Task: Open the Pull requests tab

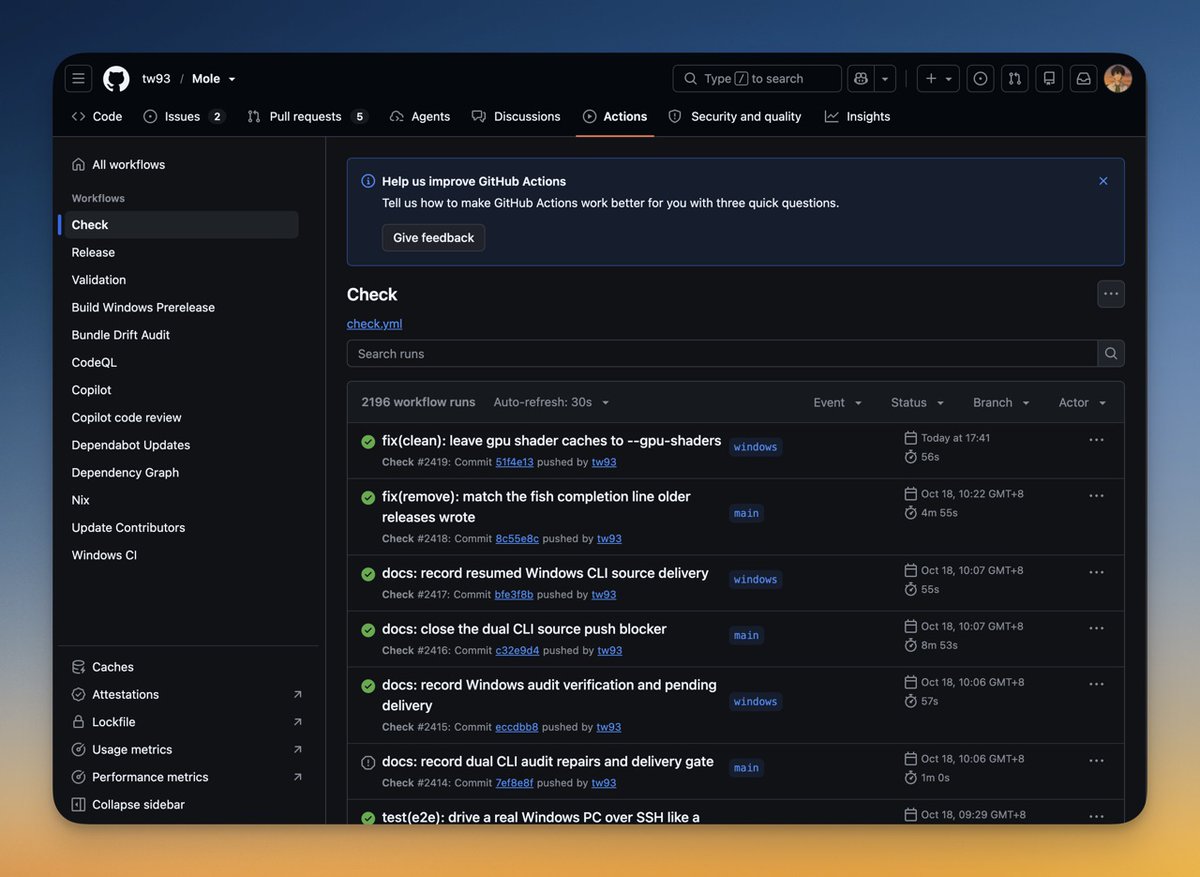Action: click(307, 117)
